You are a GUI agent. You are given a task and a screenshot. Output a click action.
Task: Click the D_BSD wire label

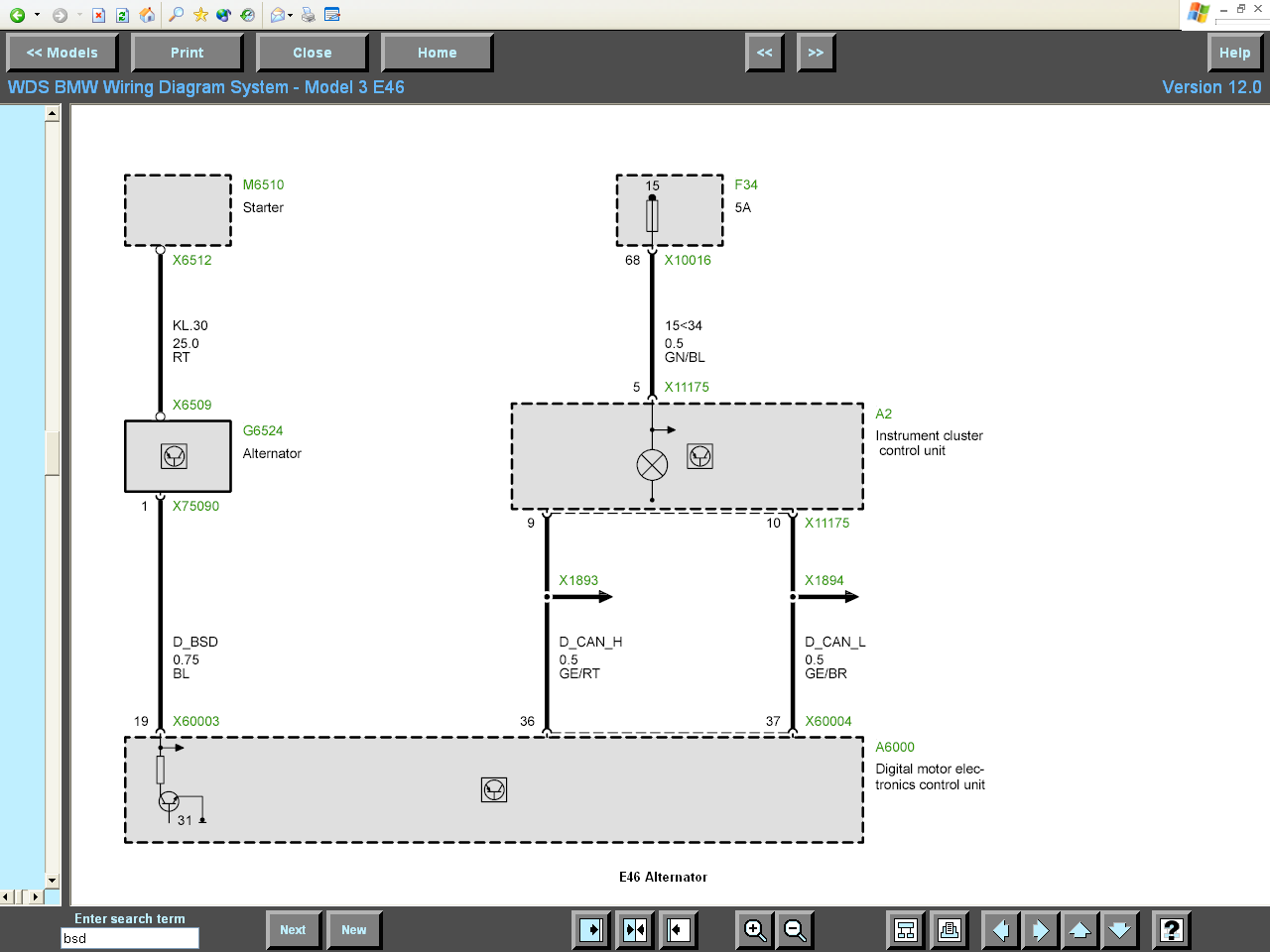point(195,642)
